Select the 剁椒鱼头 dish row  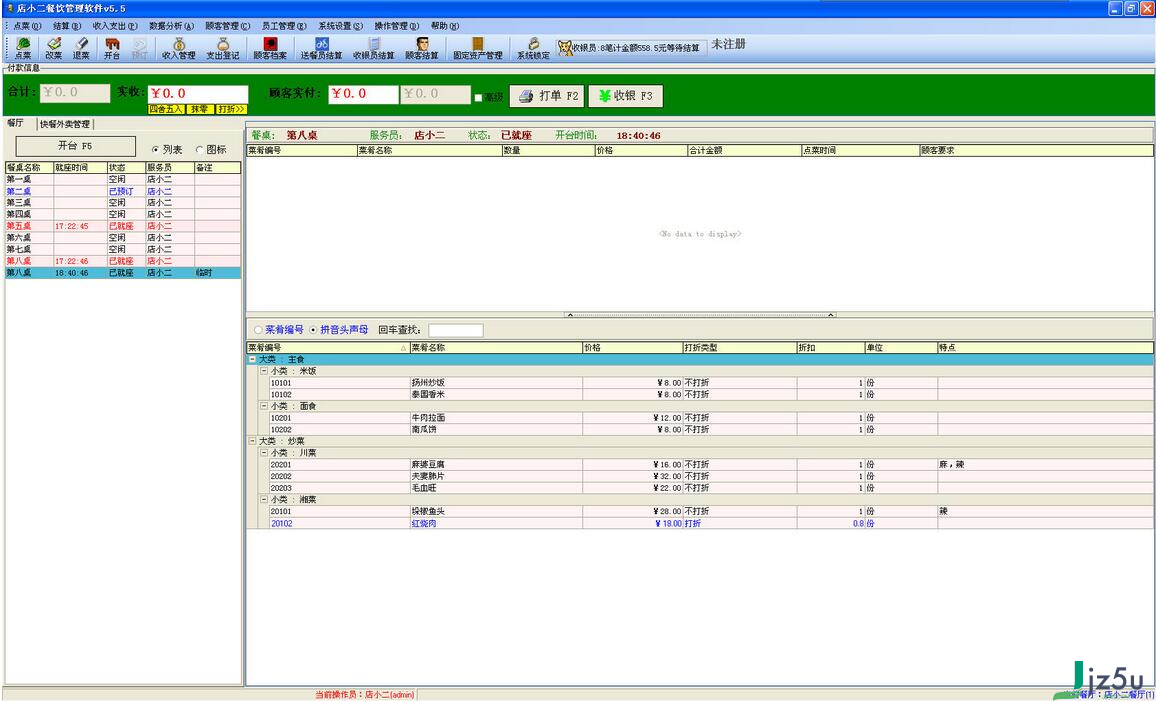711,512
